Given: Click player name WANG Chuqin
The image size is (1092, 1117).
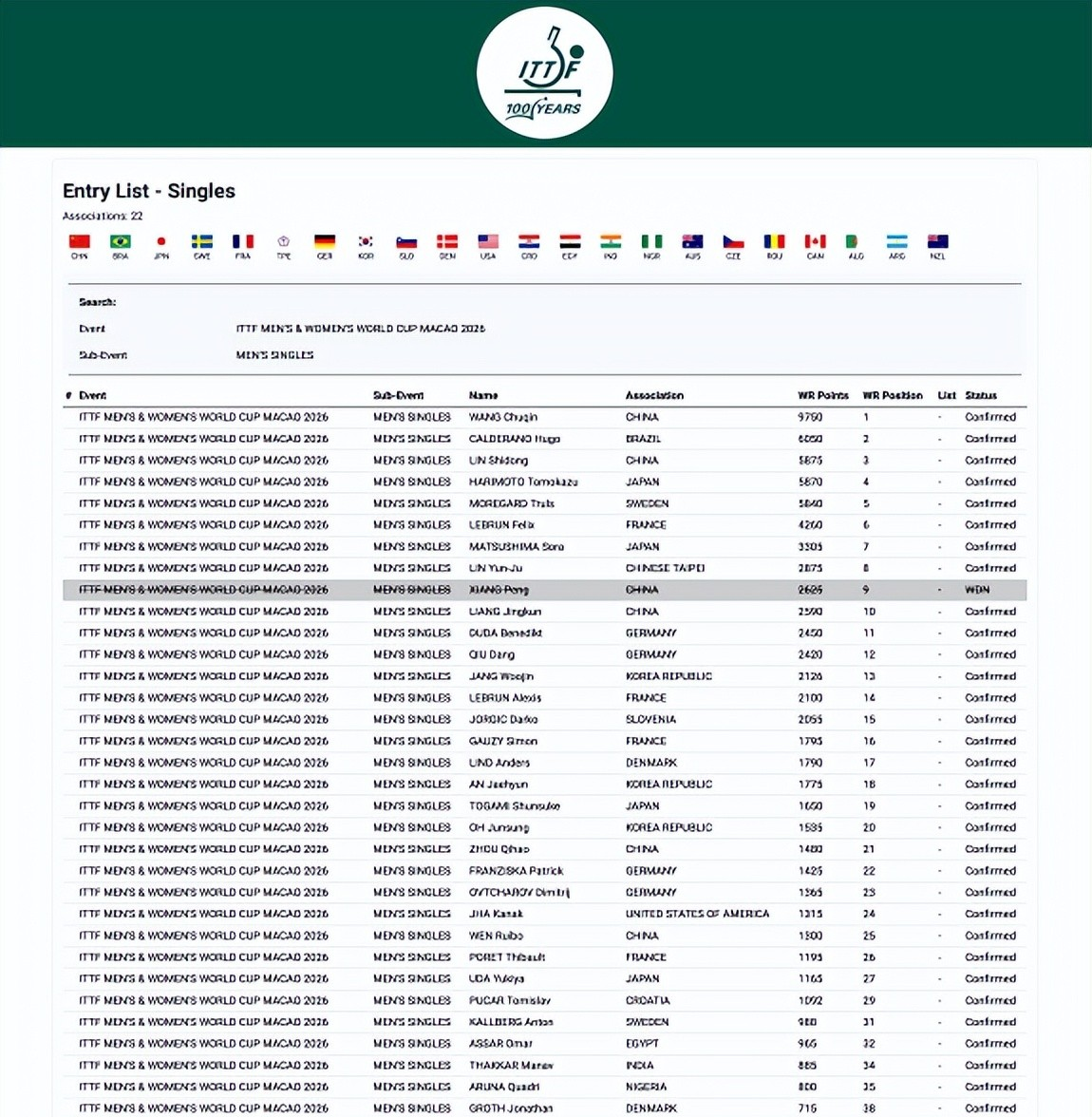Looking at the screenshot, I should [x=503, y=417].
